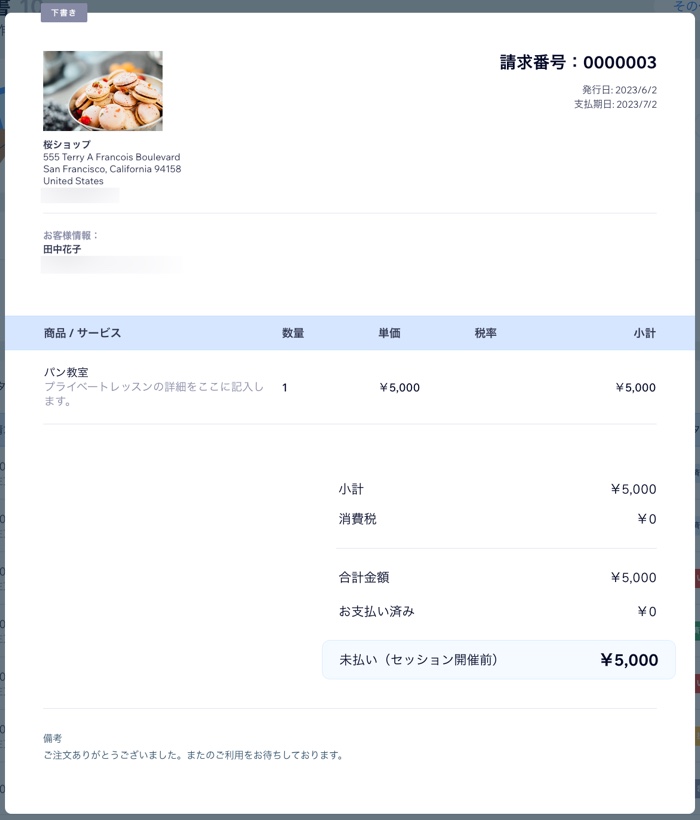Click the 下書き draft status badge
Viewport: 700px width, 820px height.
[x=64, y=13]
